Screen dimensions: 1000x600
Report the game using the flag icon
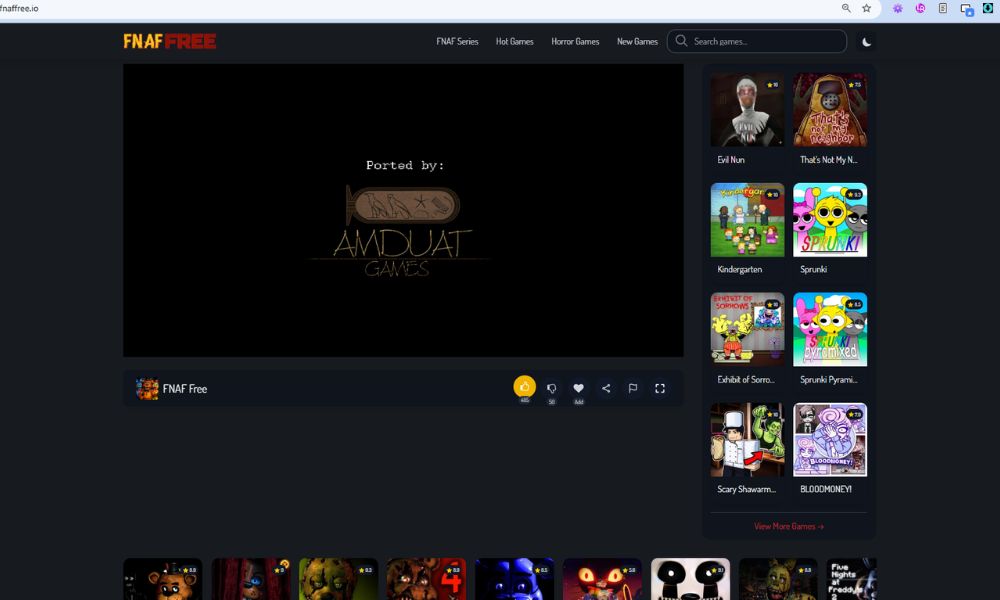click(x=633, y=388)
